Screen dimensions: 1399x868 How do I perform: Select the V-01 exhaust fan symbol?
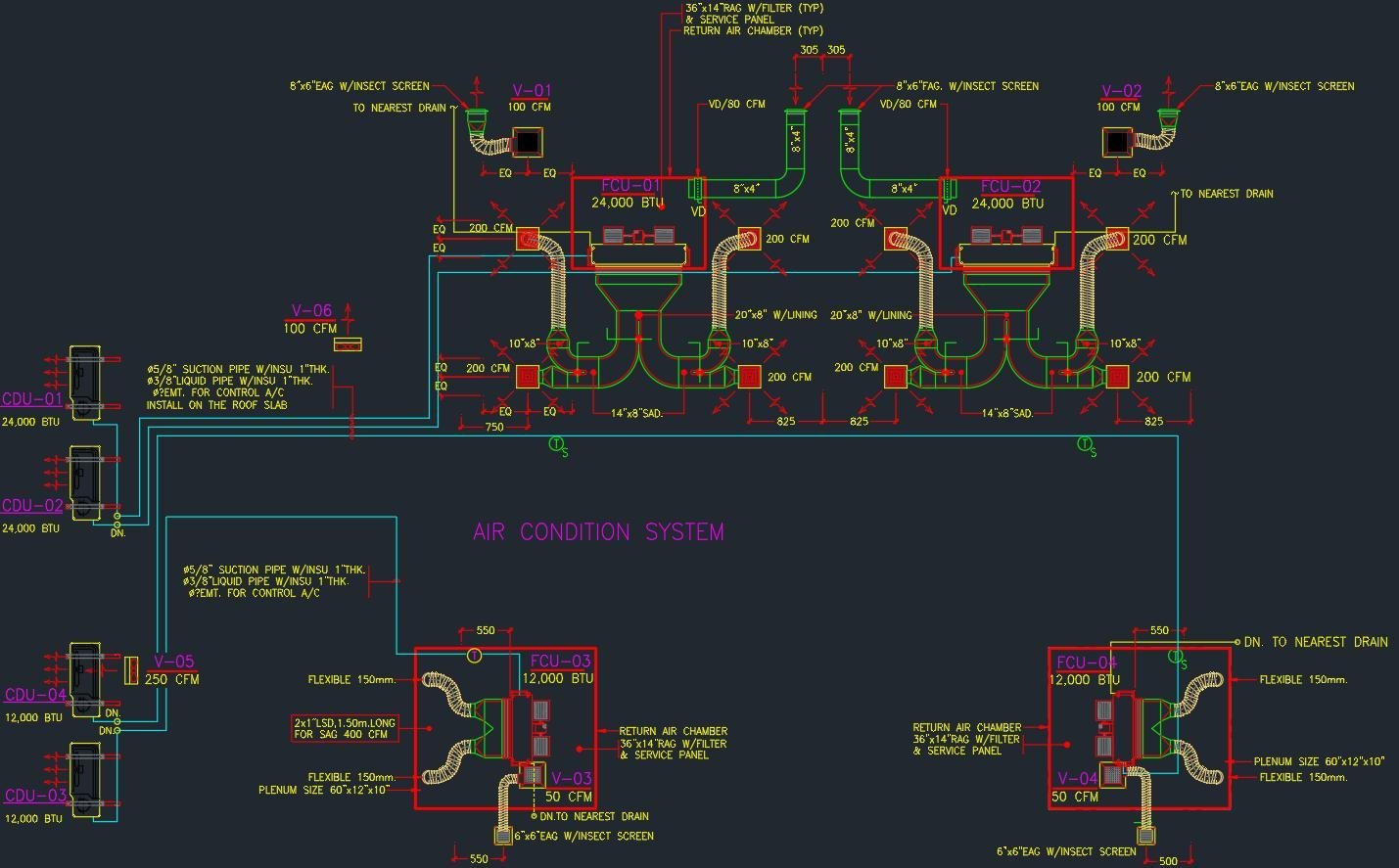pyautogui.click(x=528, y=143)
